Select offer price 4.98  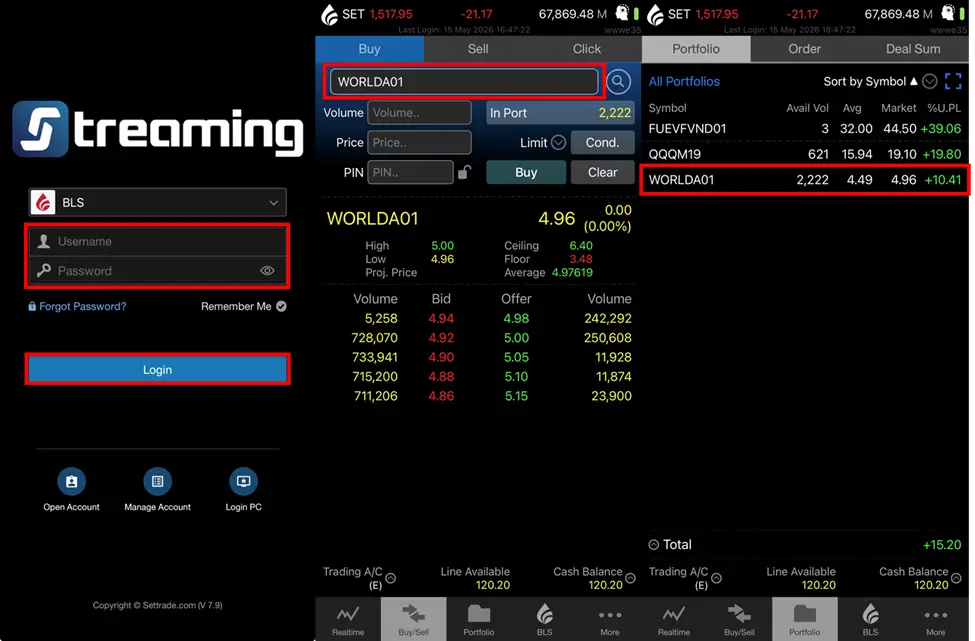click(x=516, y=318)
